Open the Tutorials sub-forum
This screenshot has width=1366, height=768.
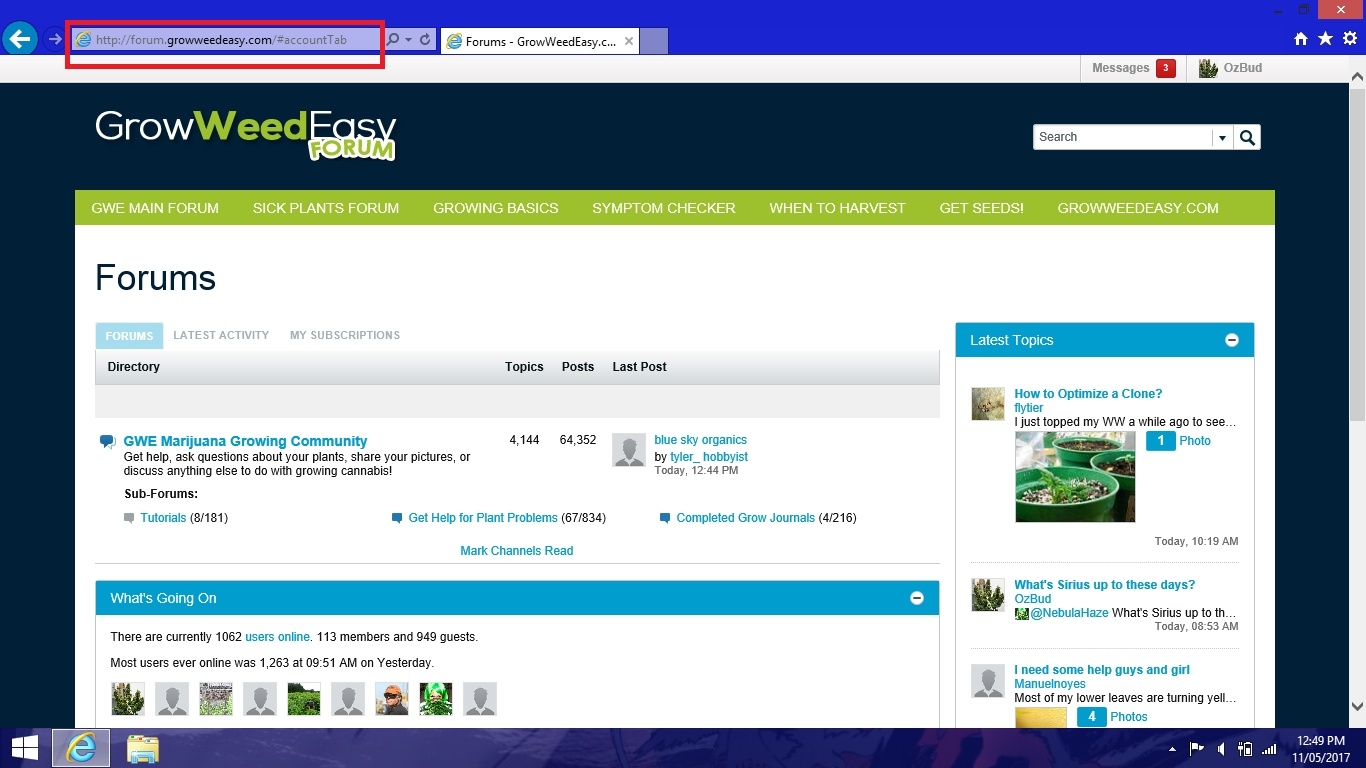[163, 518]
